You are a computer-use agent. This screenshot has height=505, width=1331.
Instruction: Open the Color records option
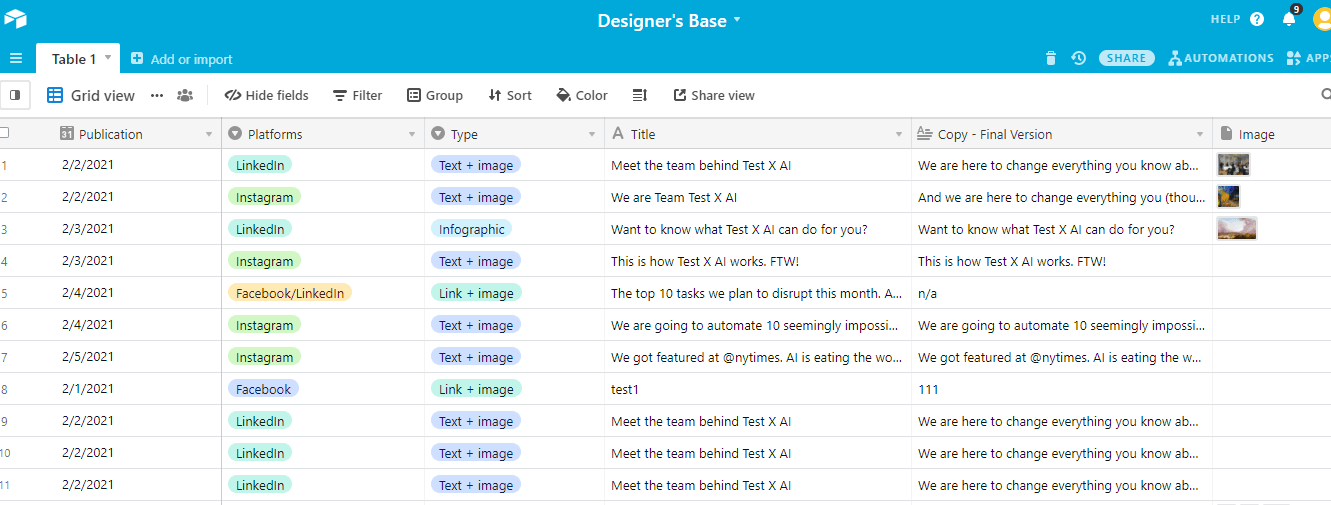click(x=582, y=95)
